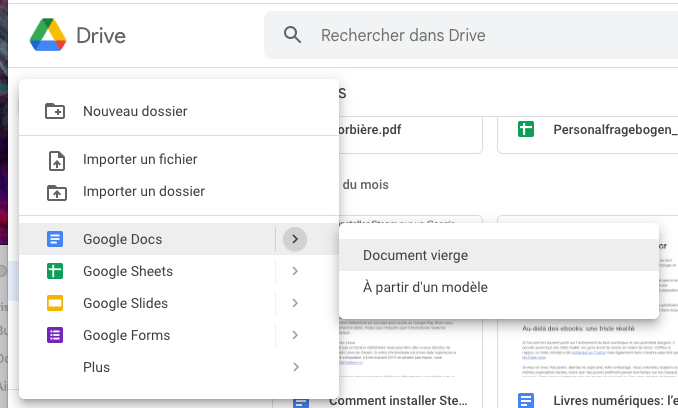
Task: Click the yellow Google Slides icon
Action: click(55, 303)
